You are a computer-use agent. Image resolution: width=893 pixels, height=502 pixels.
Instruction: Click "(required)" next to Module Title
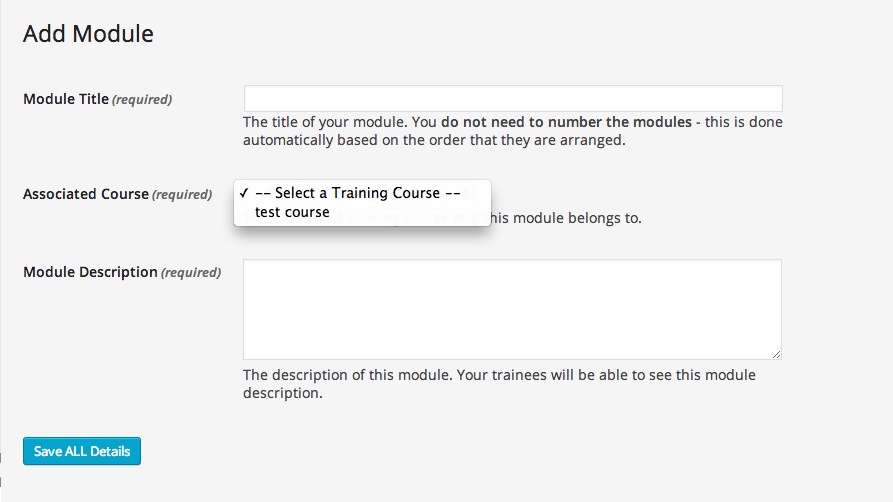click(x=142, y=100)
